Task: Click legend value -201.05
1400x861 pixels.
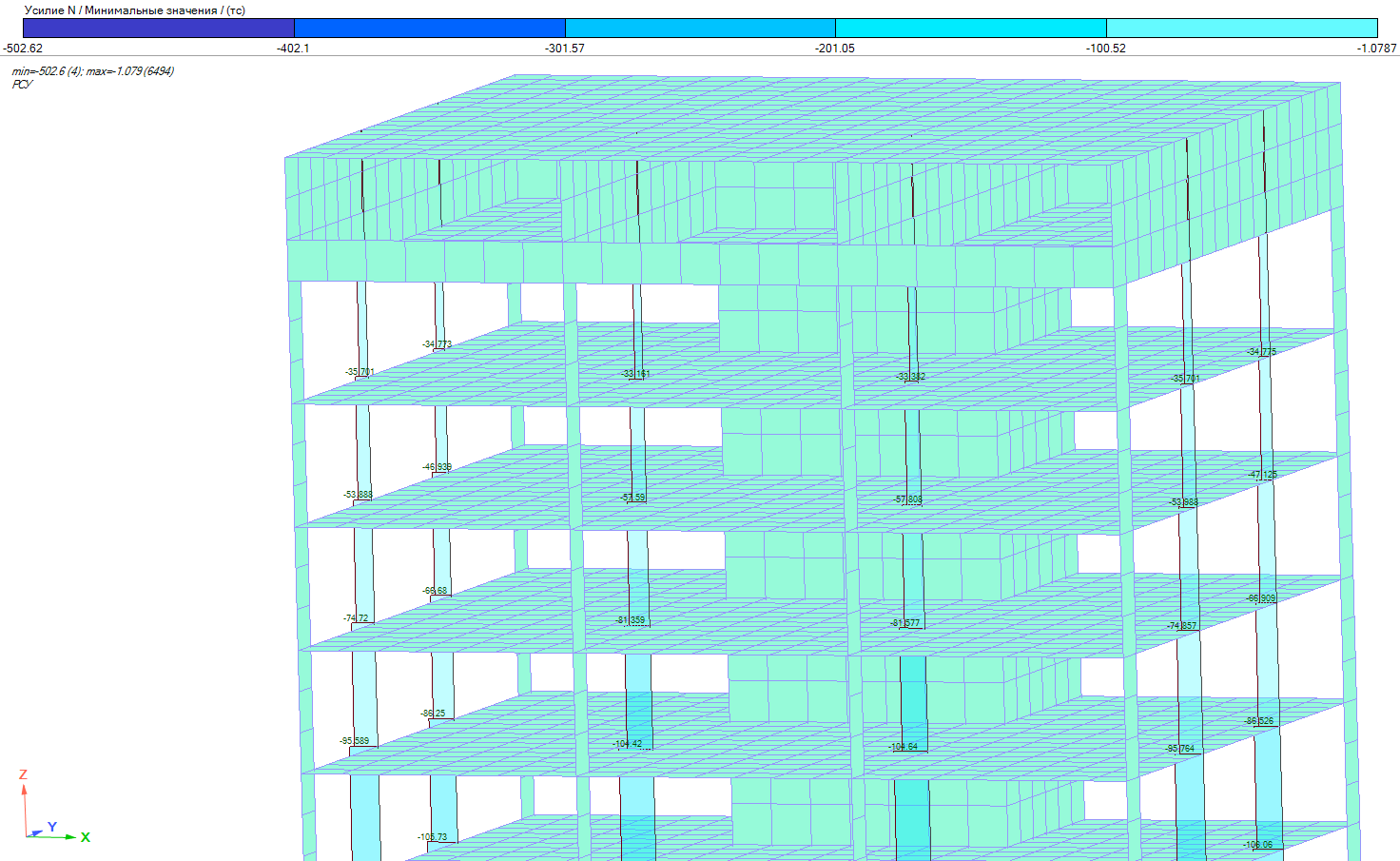Action: (835, 48)
